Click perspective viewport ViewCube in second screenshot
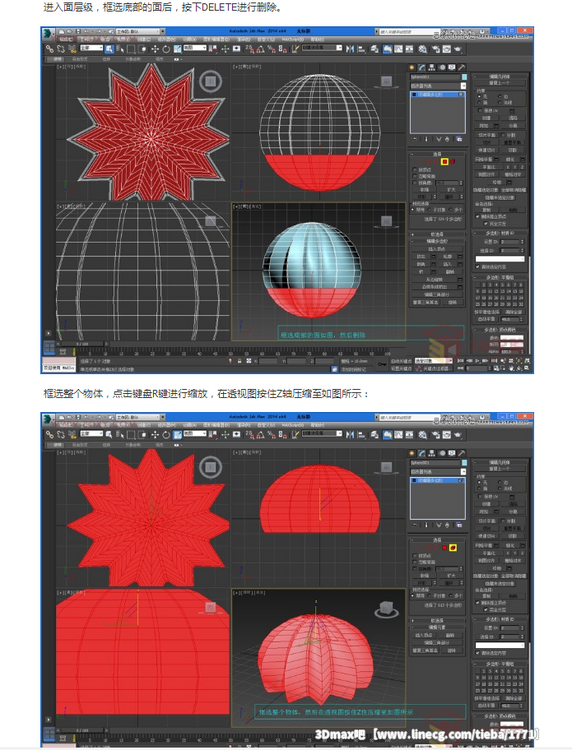Screen dimensions: 572x750 [x=386, y=608]
